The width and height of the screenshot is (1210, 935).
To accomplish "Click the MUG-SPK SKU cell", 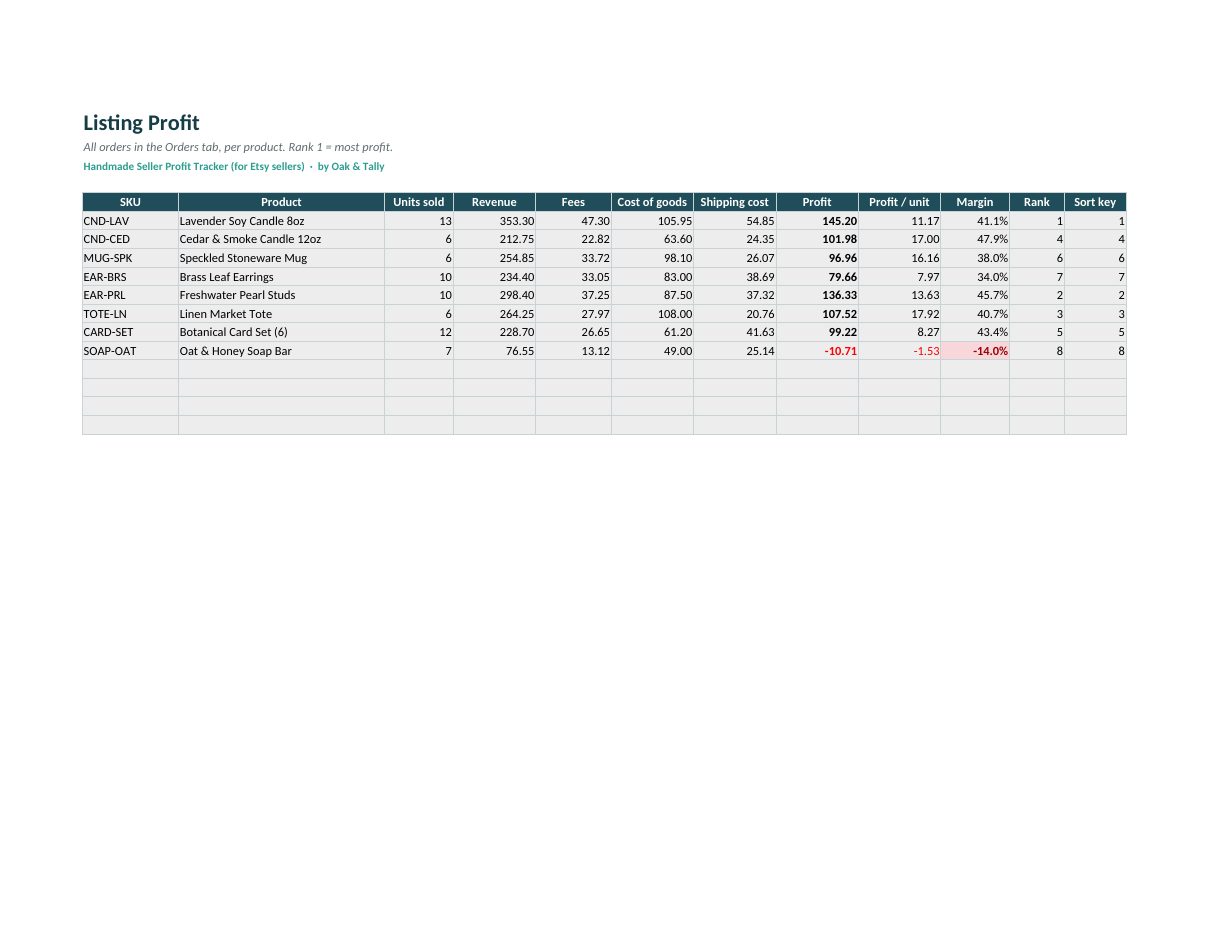I will 130,258.
